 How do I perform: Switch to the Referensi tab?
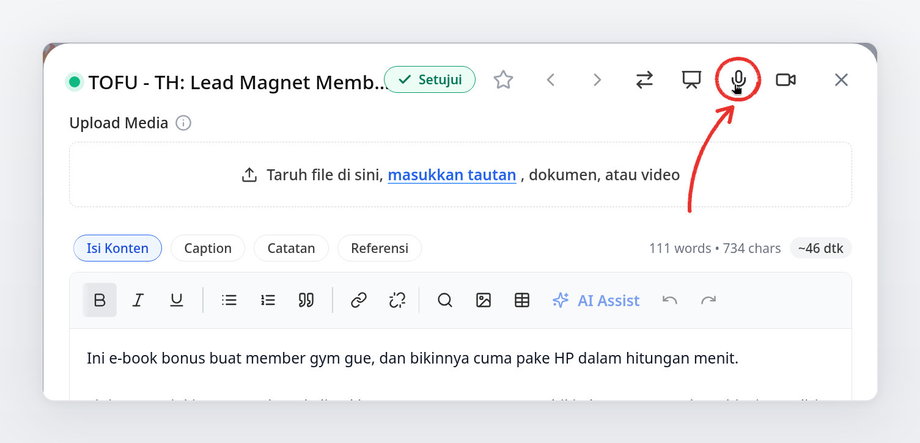[380, 248]
